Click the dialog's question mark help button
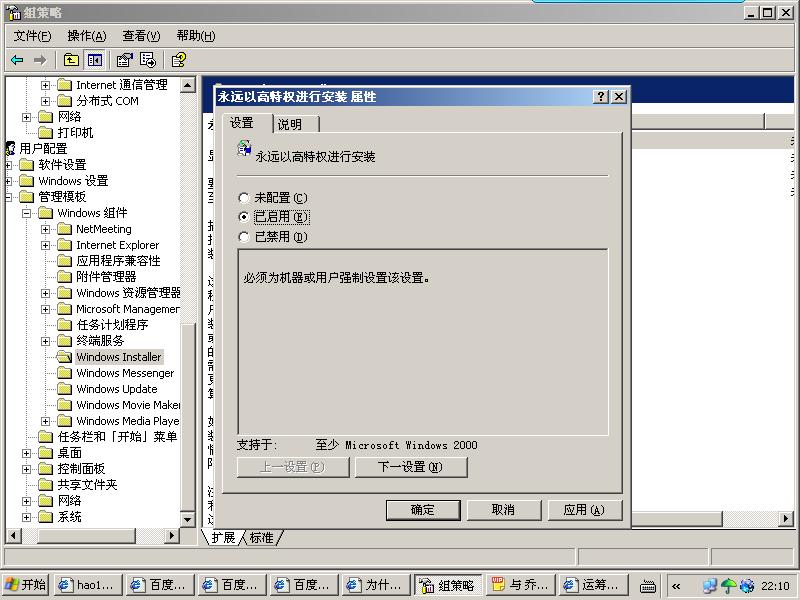This screenshot has width=800, height=600. 600,97
